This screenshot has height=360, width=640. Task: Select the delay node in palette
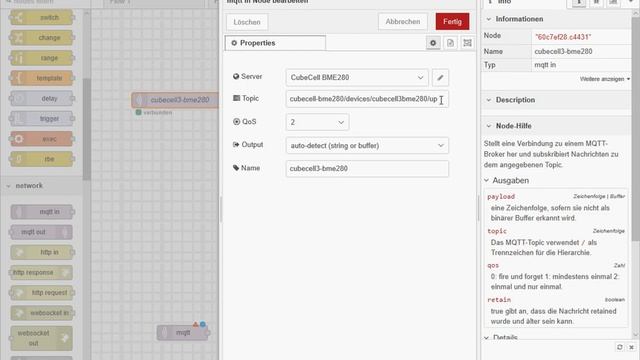pyautogui.click(x=42, y=98)
